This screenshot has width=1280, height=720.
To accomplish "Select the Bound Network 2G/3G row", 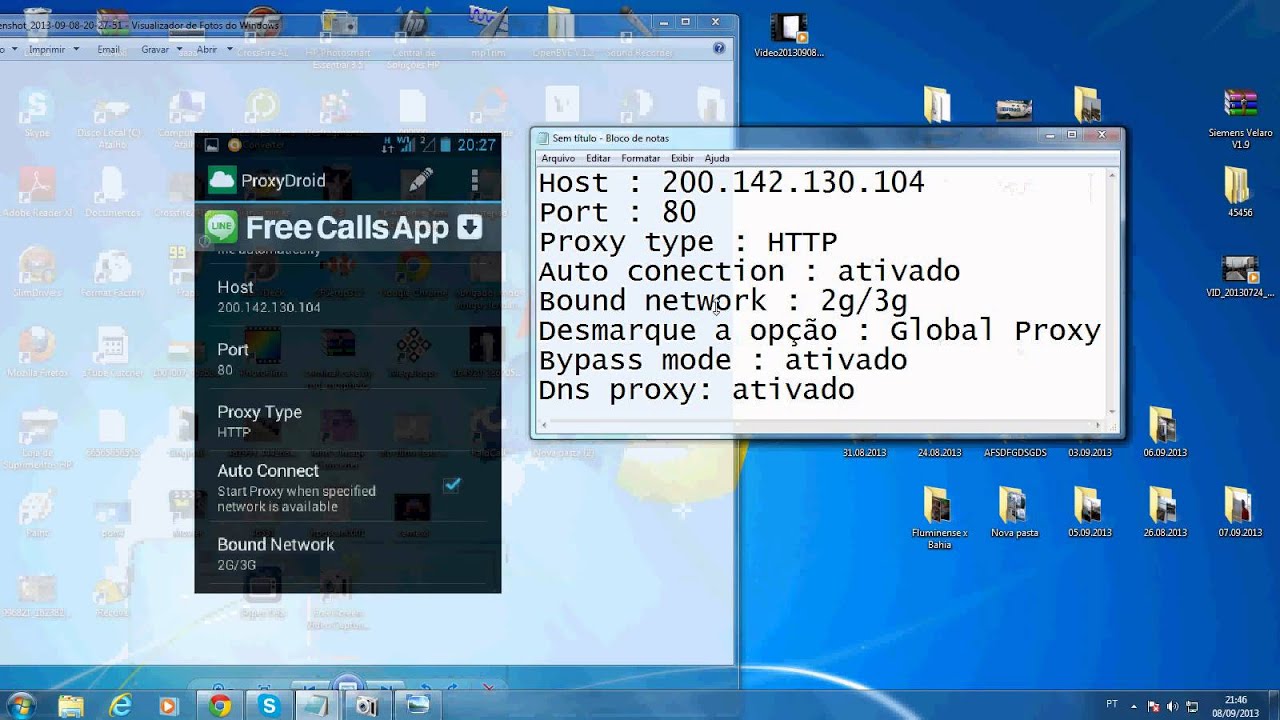I will [347, 554].
